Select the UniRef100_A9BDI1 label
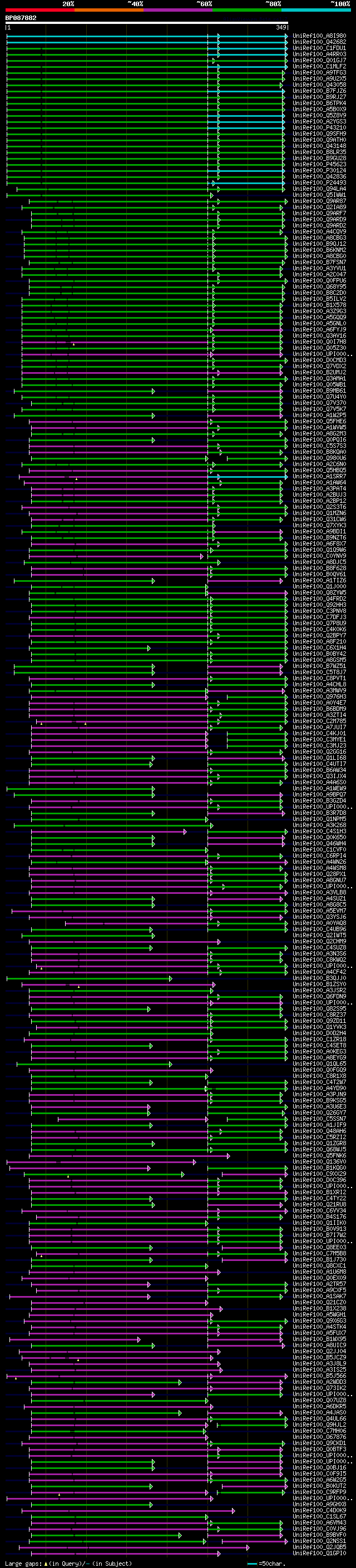Image resolution: width=356 pixels, height=1568 pixels. tap(319, 531)
